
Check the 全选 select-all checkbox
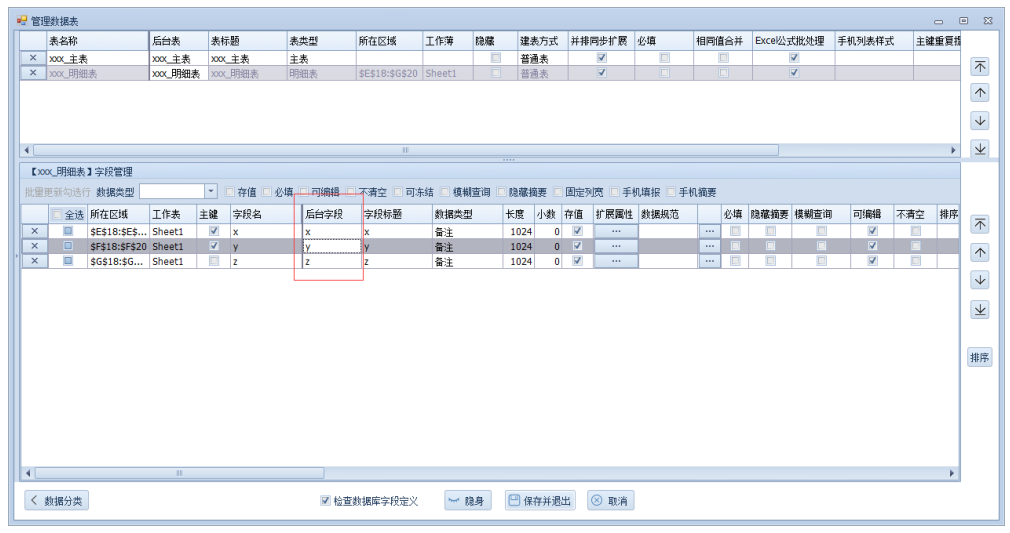tap(57, 215)
